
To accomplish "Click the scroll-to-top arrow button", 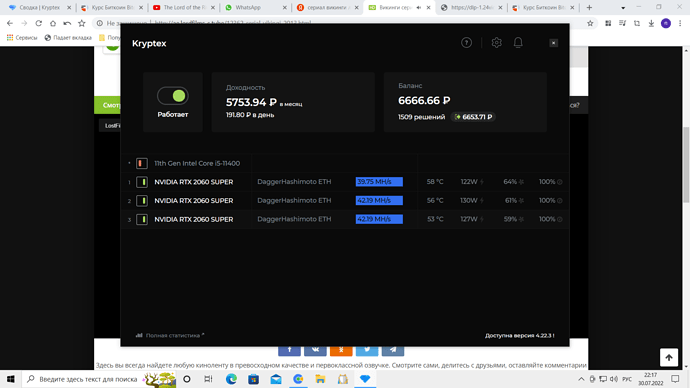I will 669,357.
